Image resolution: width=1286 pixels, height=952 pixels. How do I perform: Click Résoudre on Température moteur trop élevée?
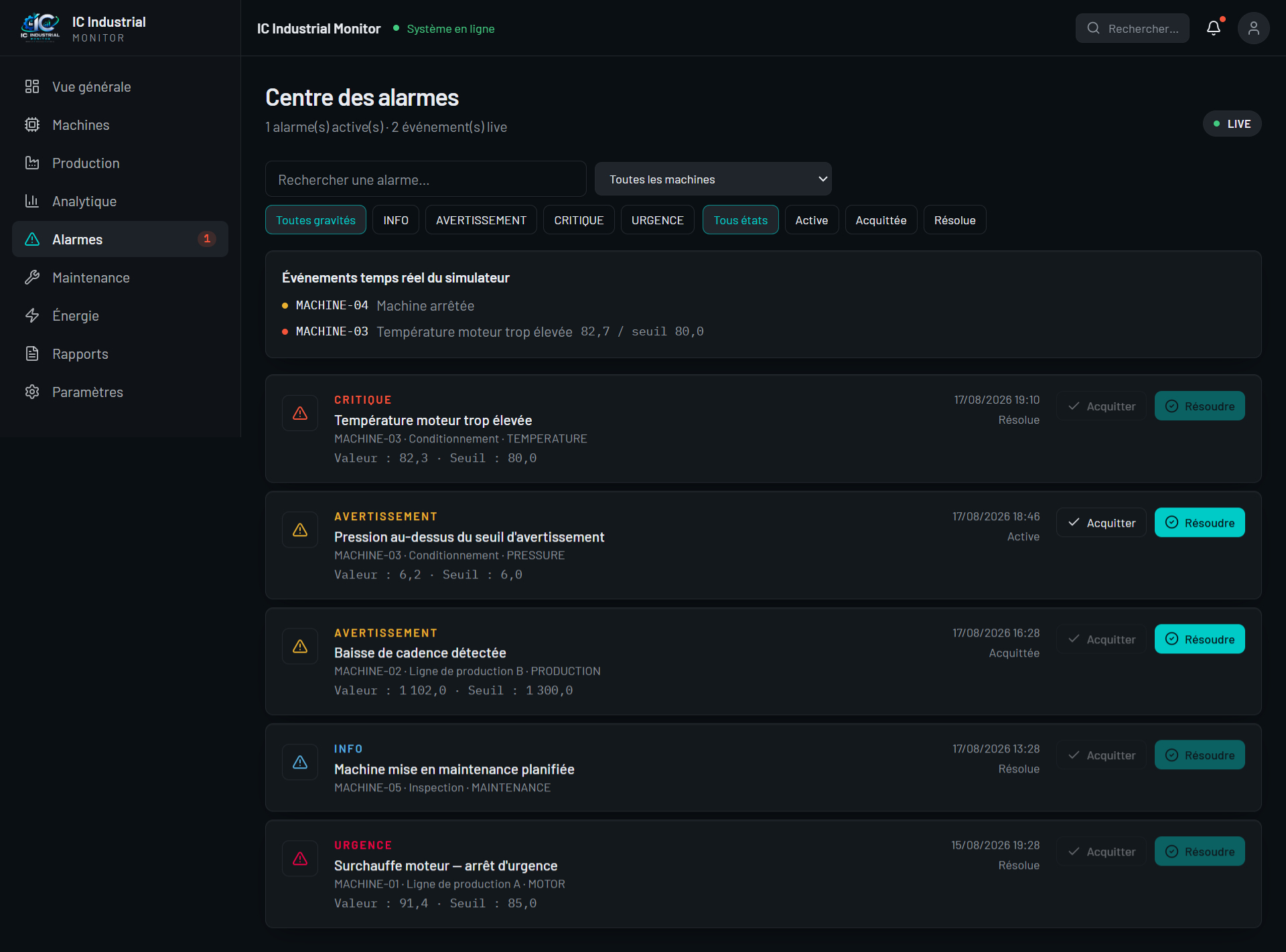1200,406
